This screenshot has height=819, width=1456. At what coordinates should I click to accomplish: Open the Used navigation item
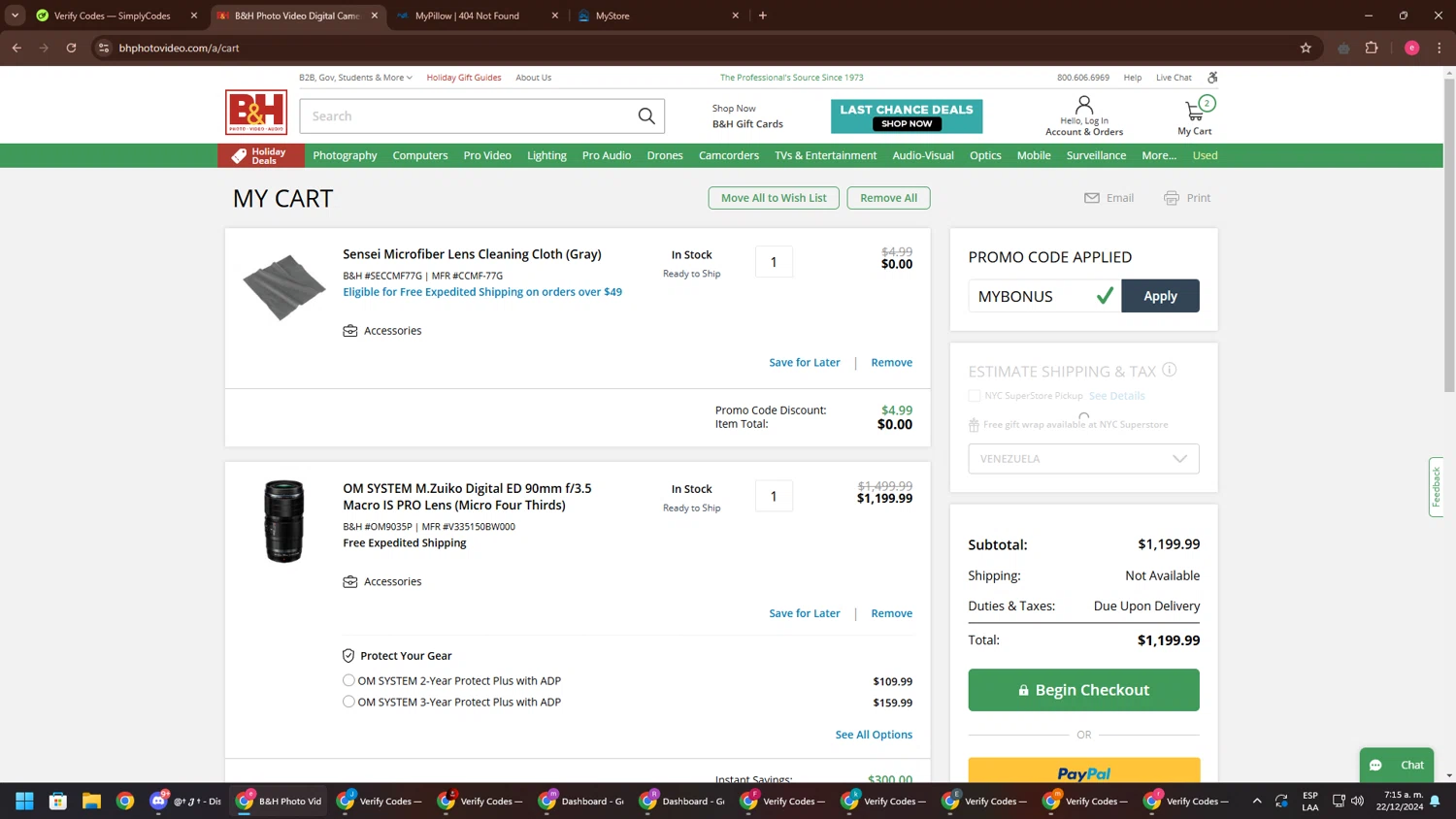[1205, 155]
